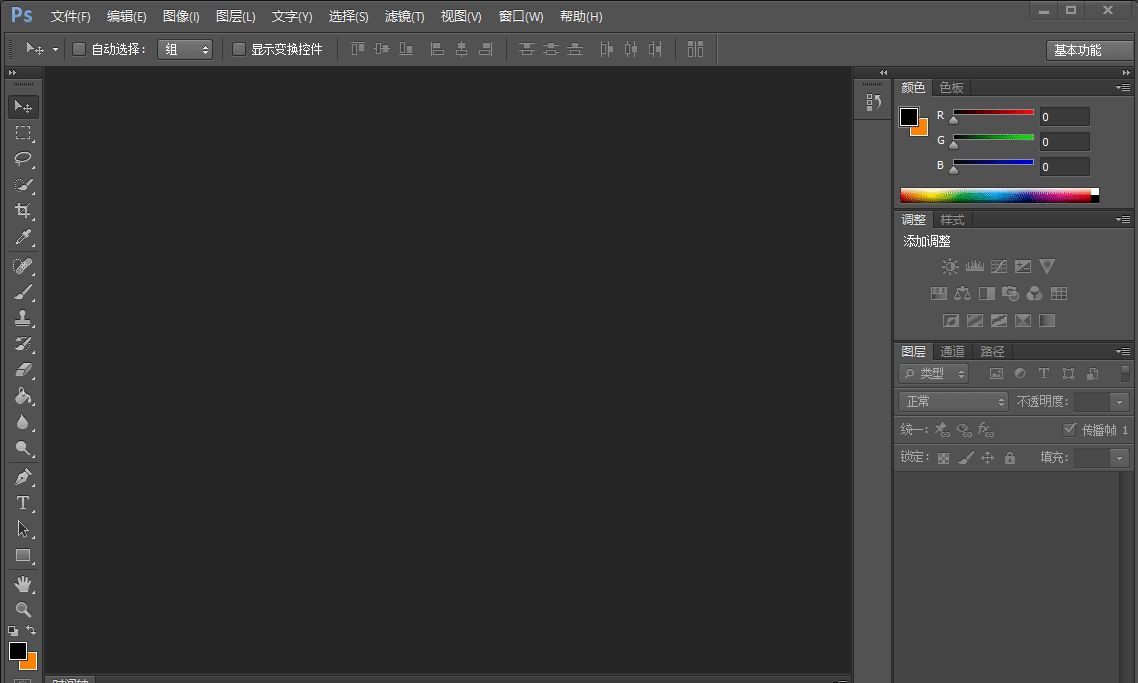This screenshot has width=1138, height=683.
Task: Select the Horizontal Type tool
Action: [x=23, y=503]
